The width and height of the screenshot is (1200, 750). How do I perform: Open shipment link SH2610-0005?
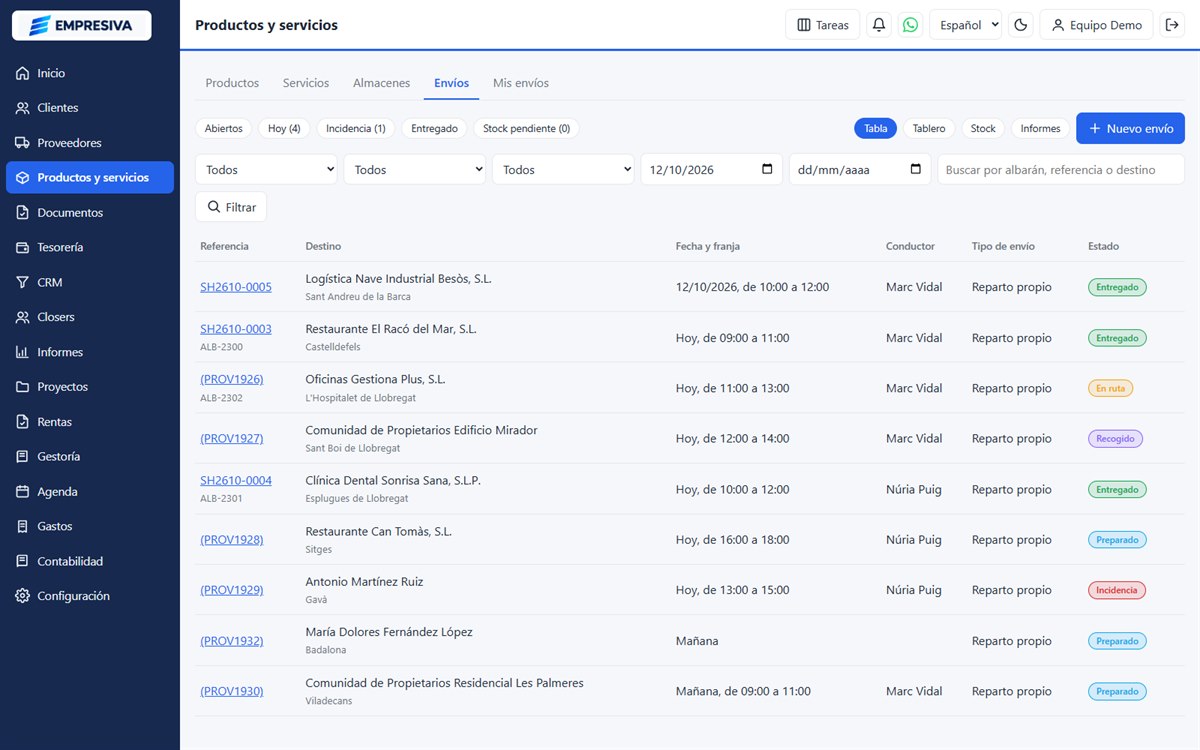[236, 287]
